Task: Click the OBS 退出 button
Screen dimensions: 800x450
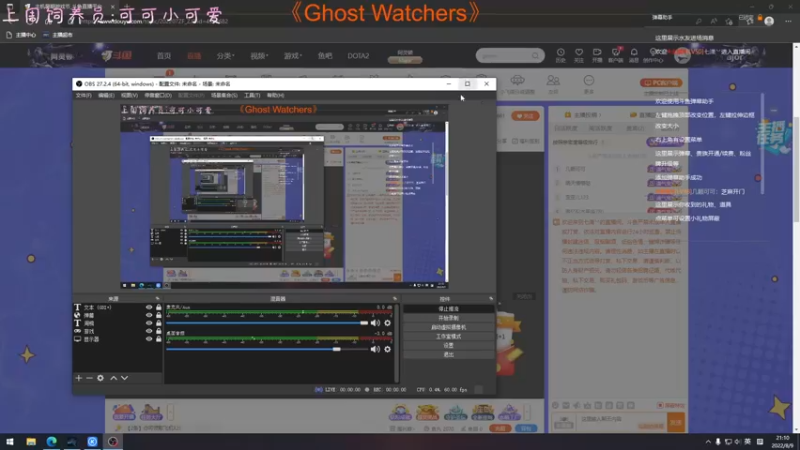Action: click(x=448, y=355)
